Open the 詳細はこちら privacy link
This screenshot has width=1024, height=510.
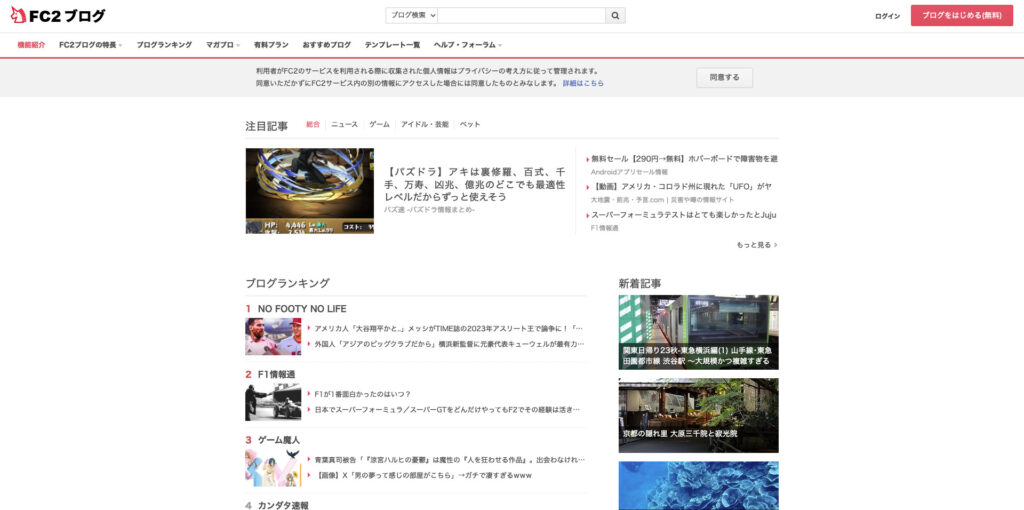pos(583,83)
